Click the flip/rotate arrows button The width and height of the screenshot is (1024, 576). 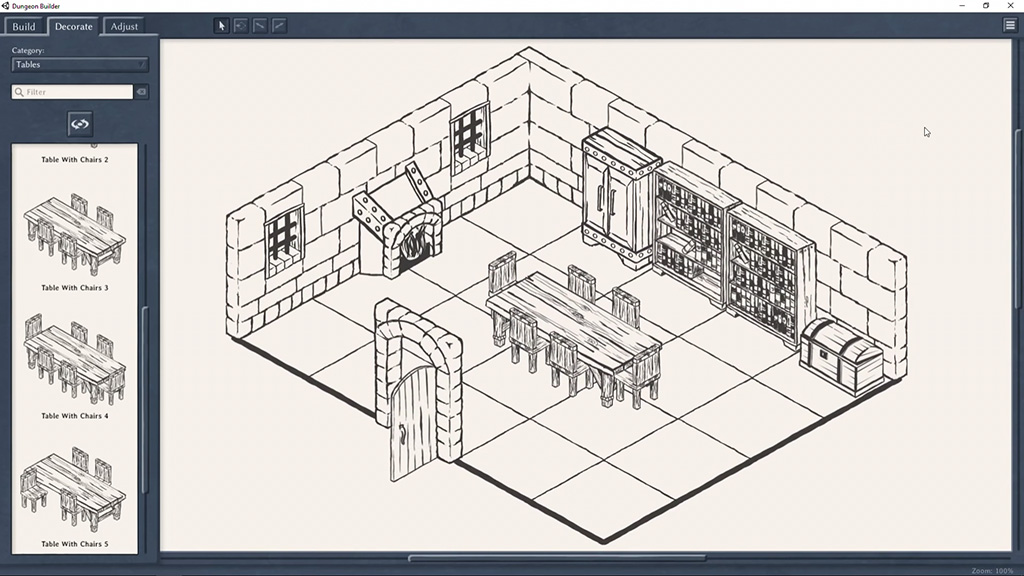tap(80, 124)
